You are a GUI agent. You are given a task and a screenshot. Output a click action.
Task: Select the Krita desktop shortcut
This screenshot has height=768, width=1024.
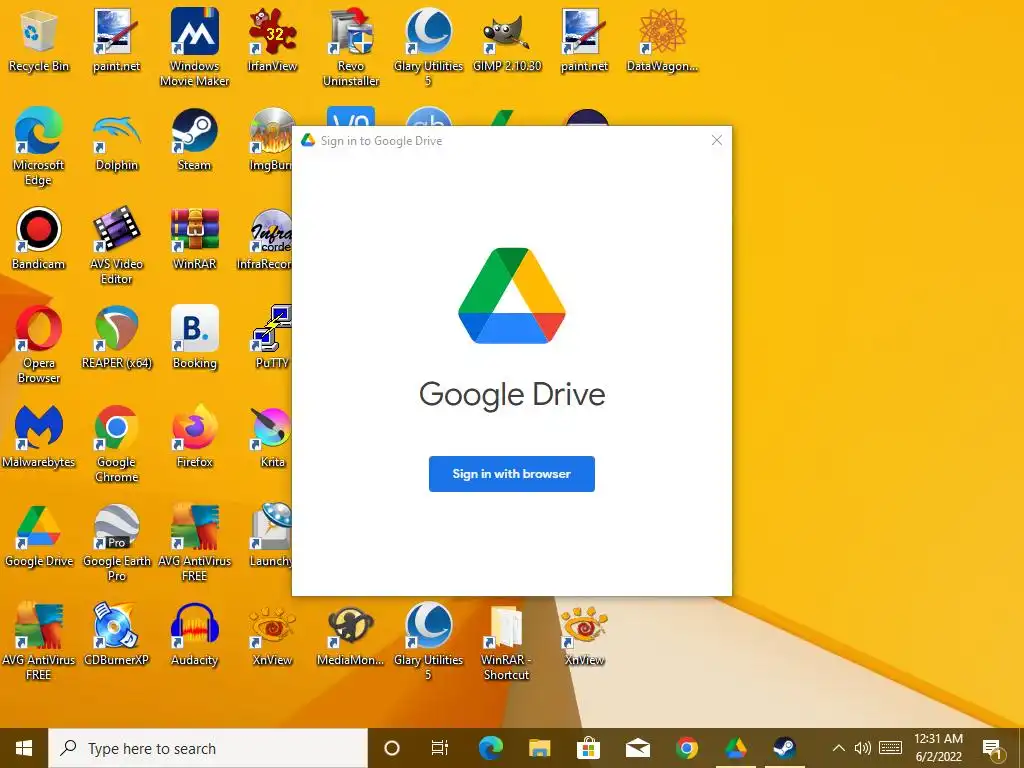click(272, 438)
